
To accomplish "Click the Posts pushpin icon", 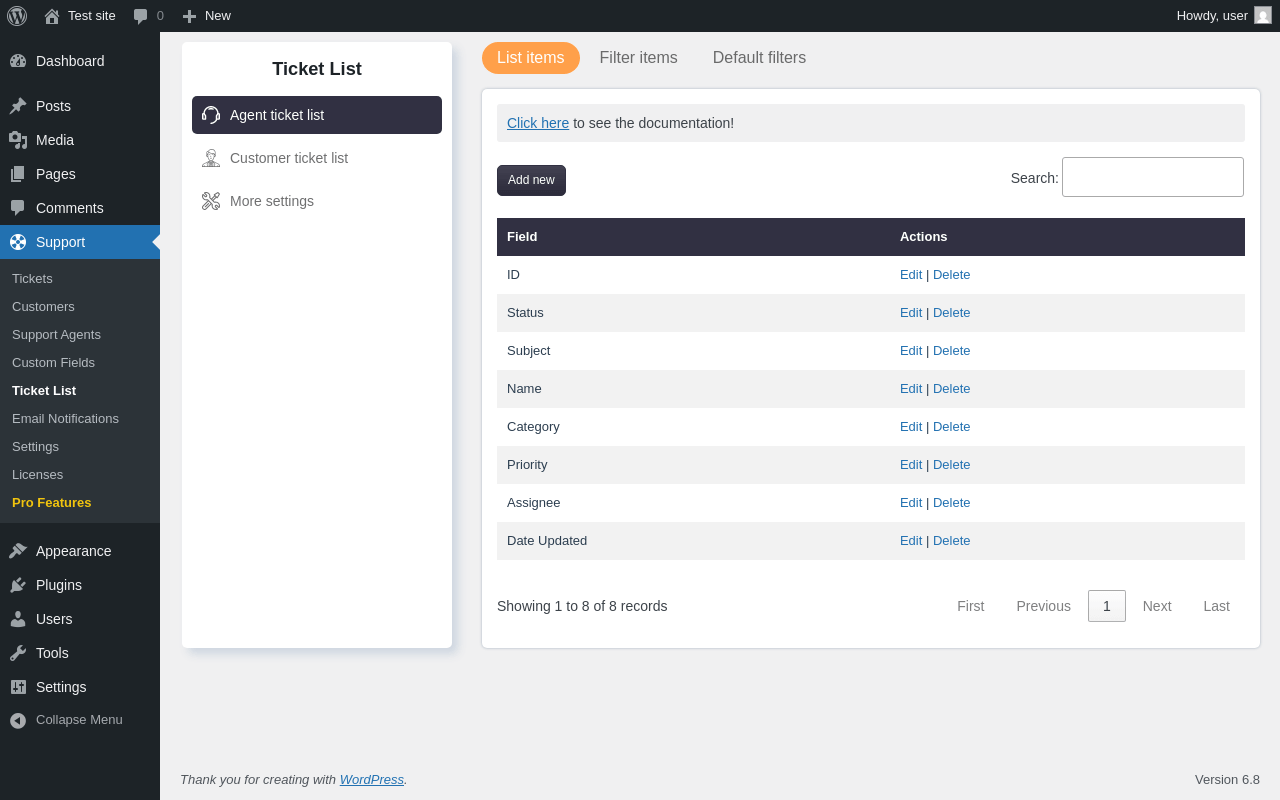I will tap(18, 106).
